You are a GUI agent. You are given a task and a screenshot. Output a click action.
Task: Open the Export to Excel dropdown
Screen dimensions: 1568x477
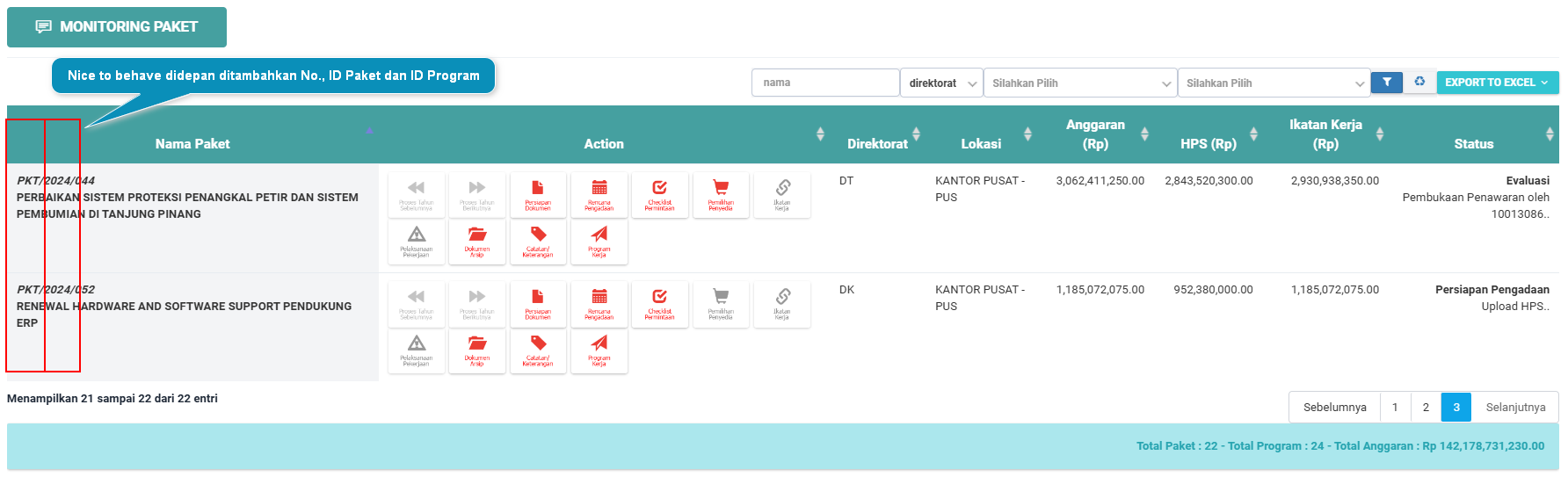(x=1497, y=83)
